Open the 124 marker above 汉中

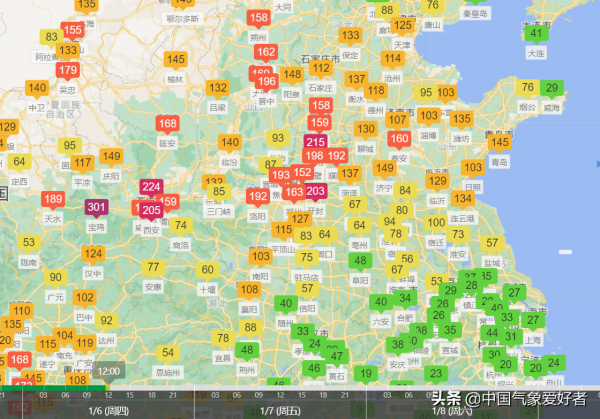[93, 253]
